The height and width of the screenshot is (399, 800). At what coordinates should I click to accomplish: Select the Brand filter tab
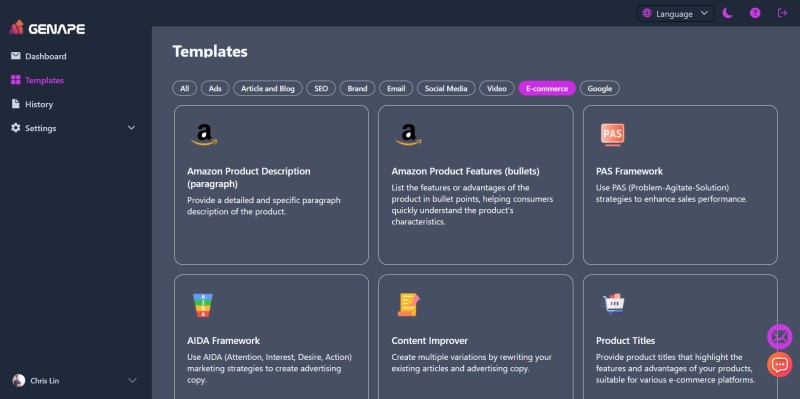357,88
